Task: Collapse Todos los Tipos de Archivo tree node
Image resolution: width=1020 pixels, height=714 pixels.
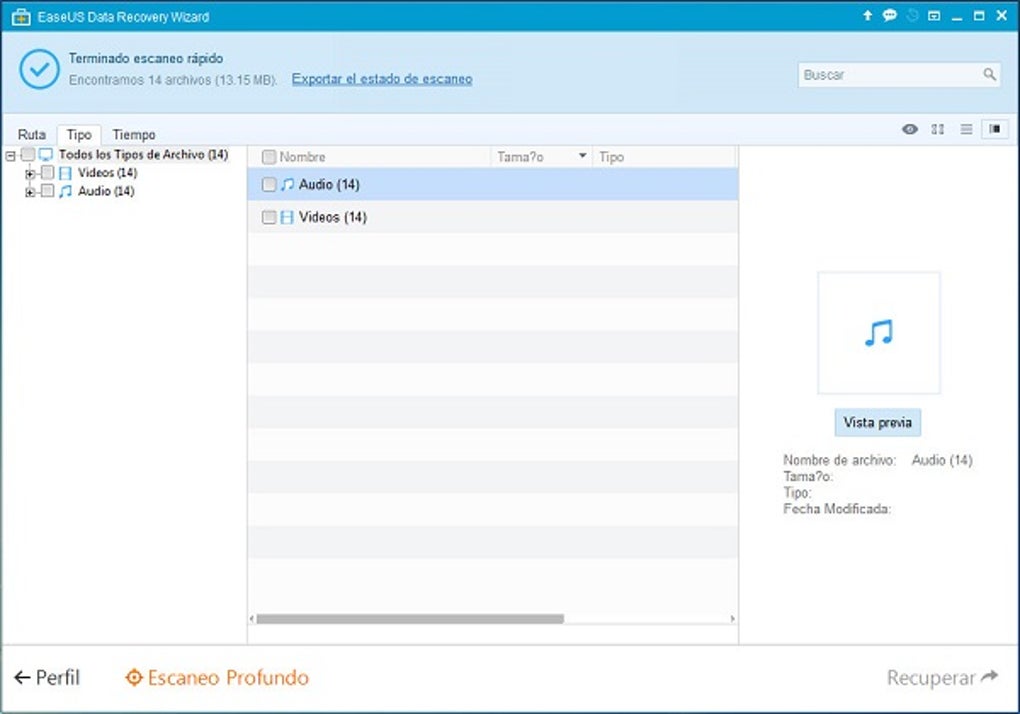Action: pos(10,155)
